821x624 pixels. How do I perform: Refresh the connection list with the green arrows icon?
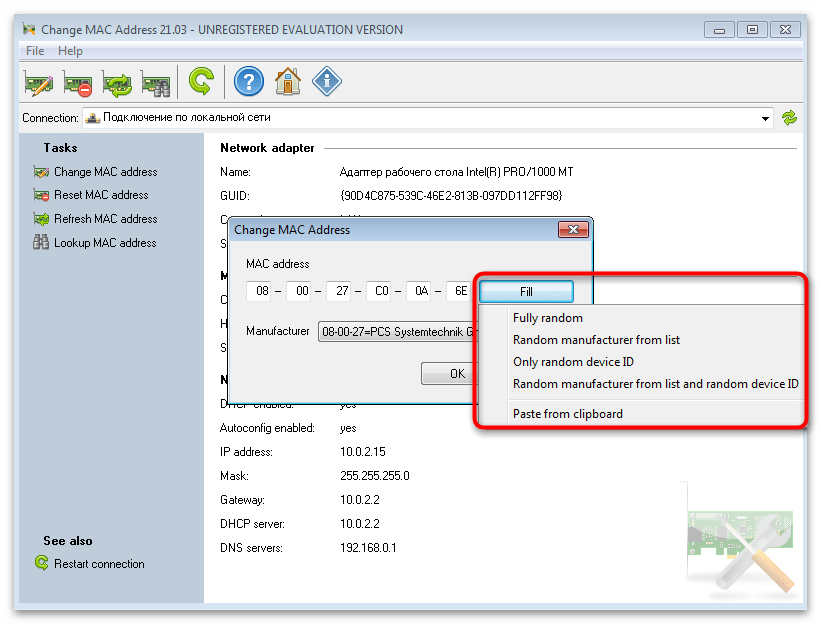click(x=789, y=118)
